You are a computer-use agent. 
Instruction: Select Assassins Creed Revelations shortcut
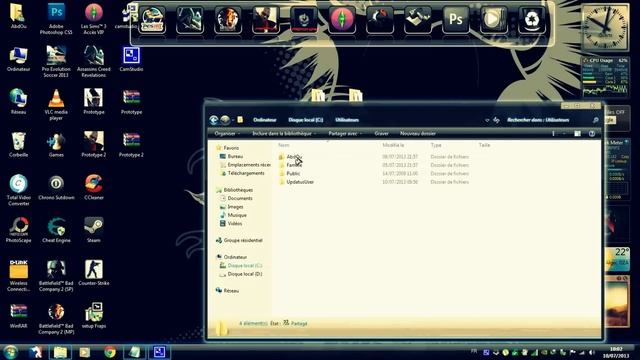point(93,62)
